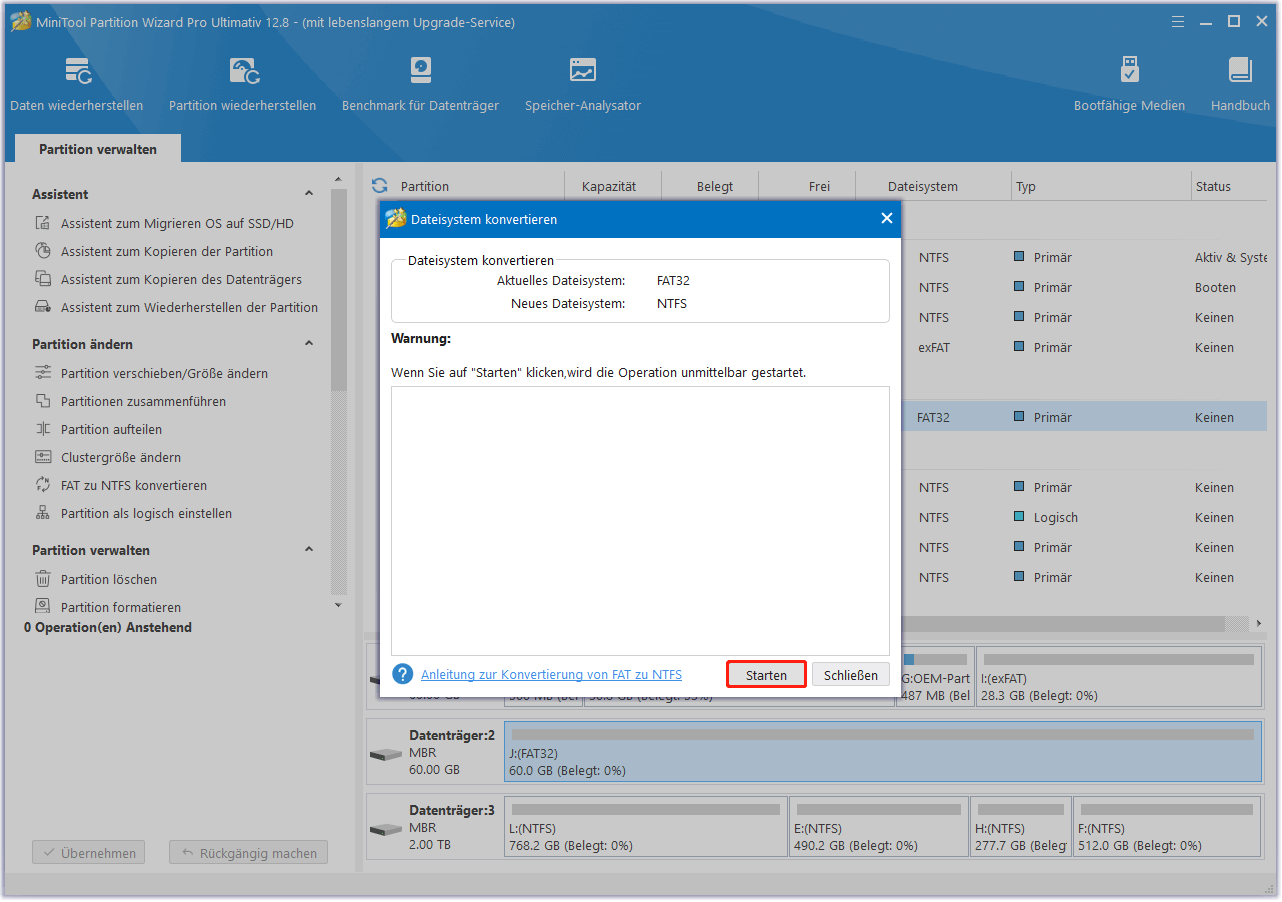Open Daten wiederherstellen tool

[77, 85]
